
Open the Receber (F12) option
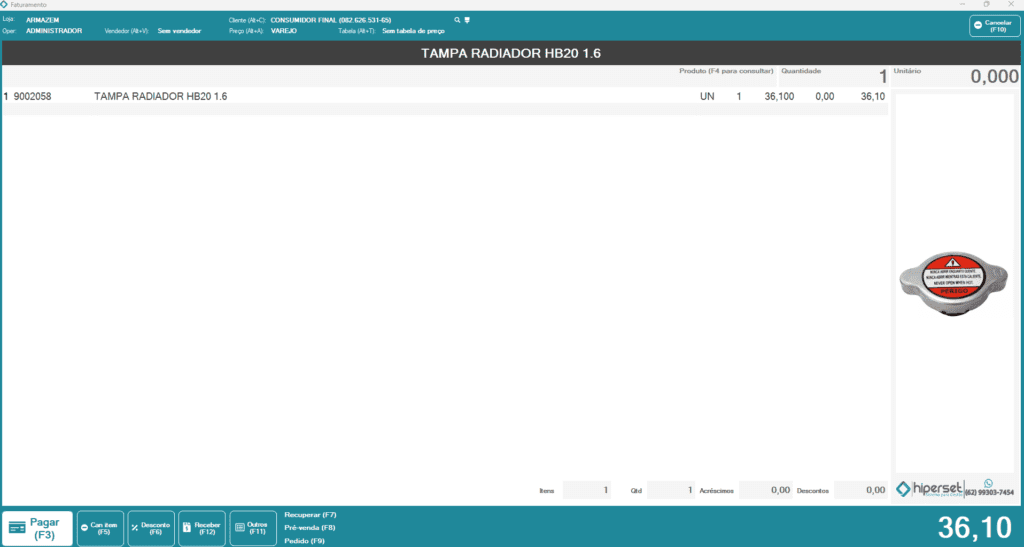point(201,528)
